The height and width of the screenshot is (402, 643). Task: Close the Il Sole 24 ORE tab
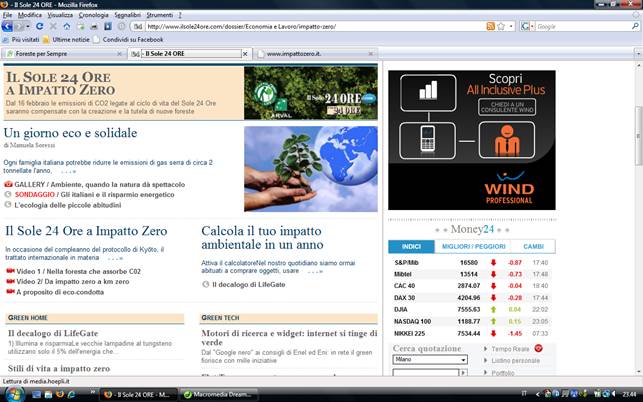245,54
